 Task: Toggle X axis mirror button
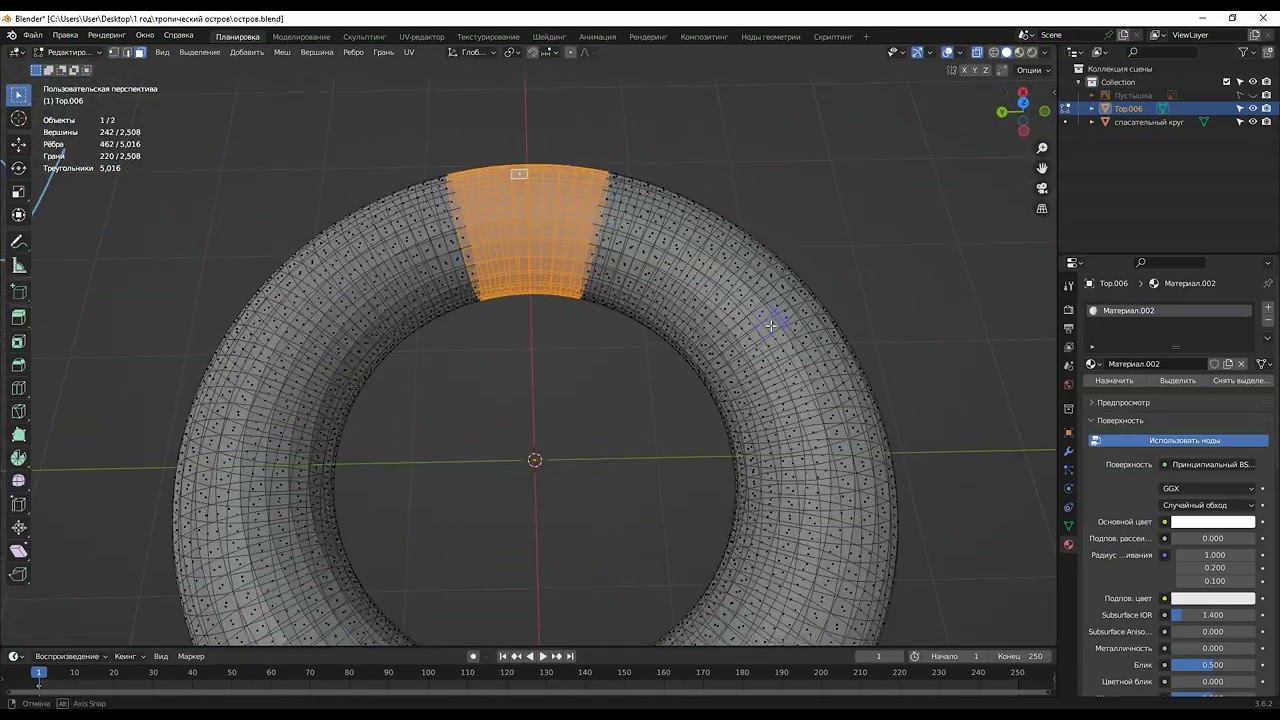(x=965, y=70)
